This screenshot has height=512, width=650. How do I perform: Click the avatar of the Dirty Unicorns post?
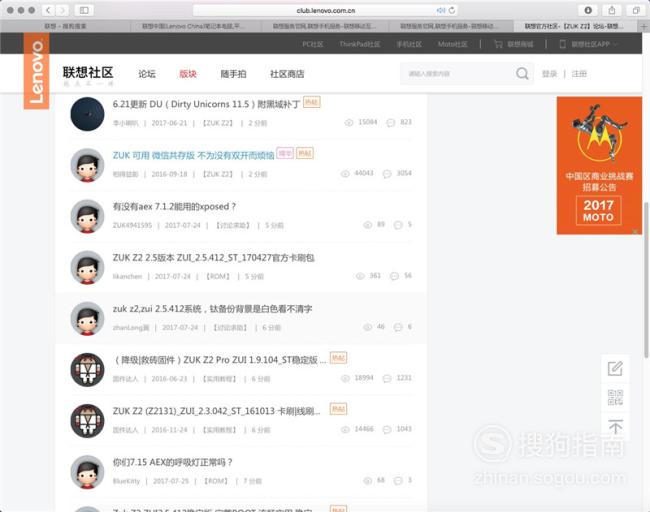click(x=87, y=114)
